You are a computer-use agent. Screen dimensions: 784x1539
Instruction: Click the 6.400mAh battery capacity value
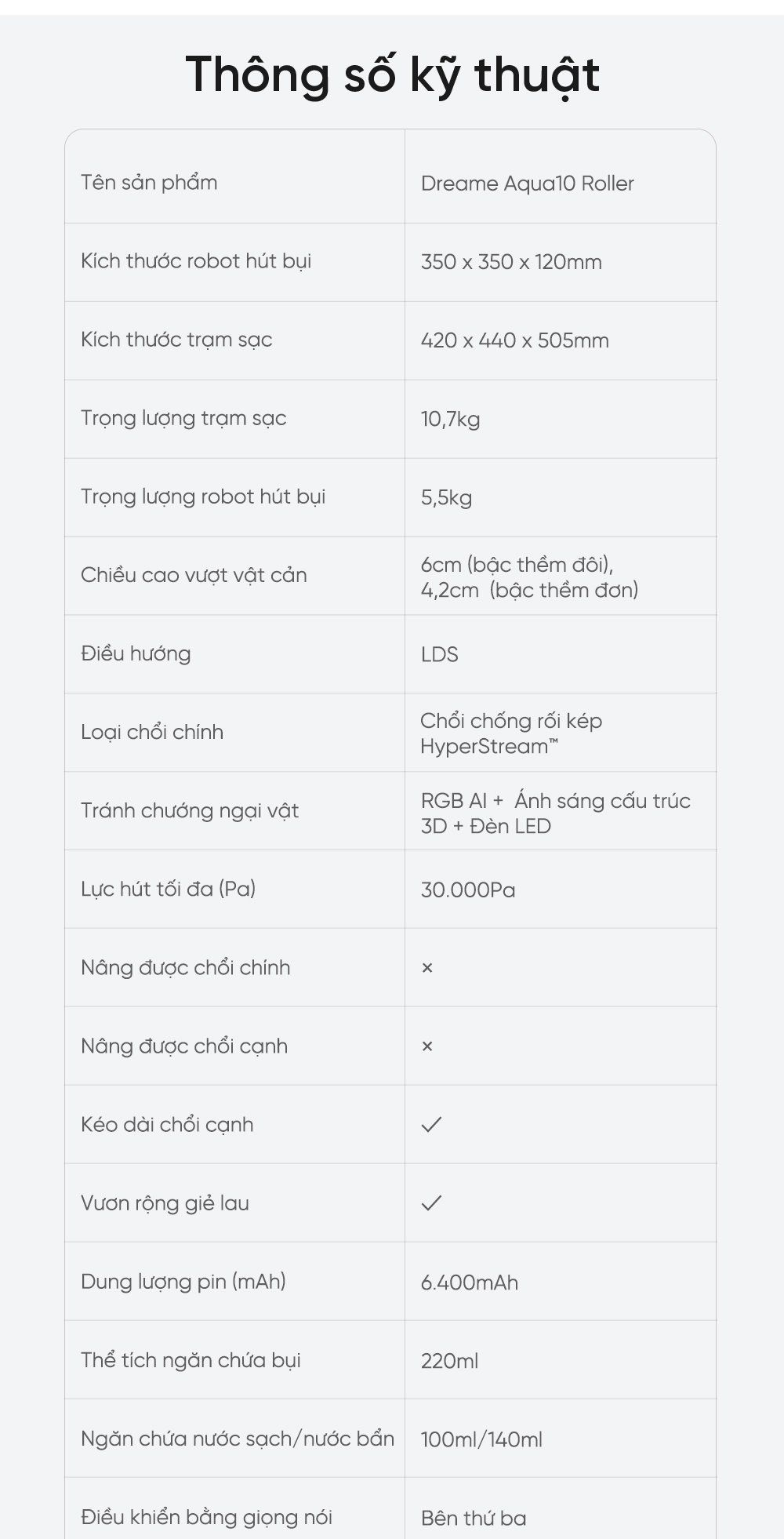point(469,1282)
